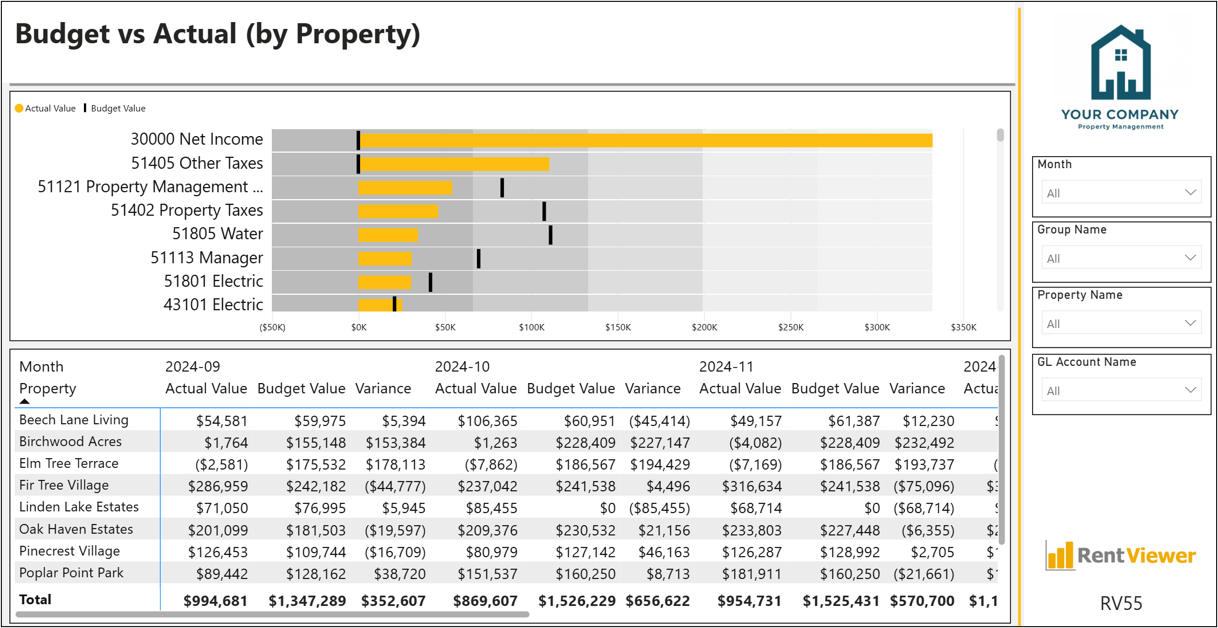Screen dimensions: 1218x628
Task: Open the Month slicer dropdown
Action: [x=1120, y=193]
